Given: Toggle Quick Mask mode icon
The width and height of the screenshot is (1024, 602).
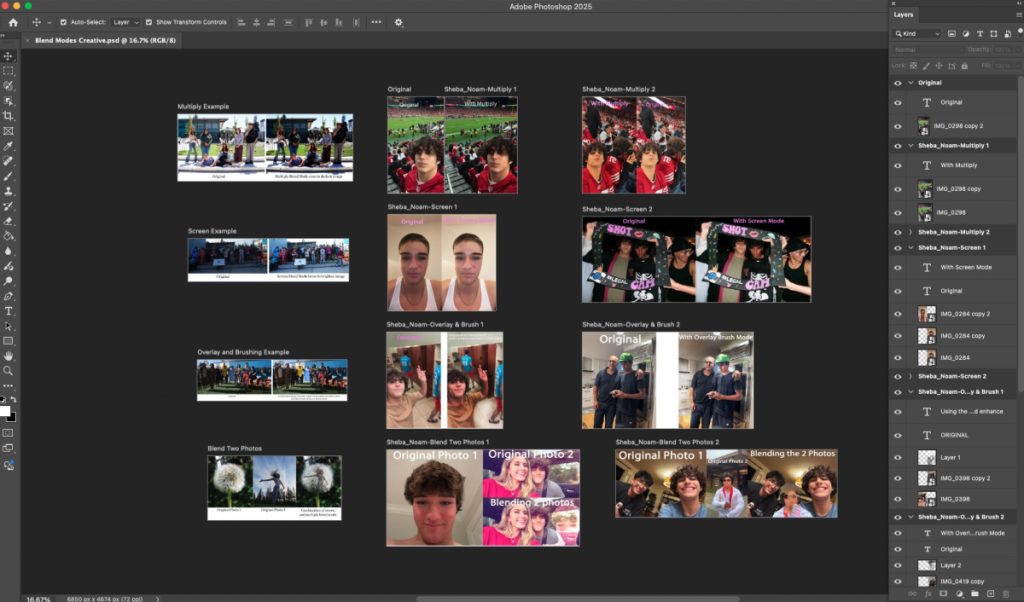Looking at the screenshot, I should point(8,433).
